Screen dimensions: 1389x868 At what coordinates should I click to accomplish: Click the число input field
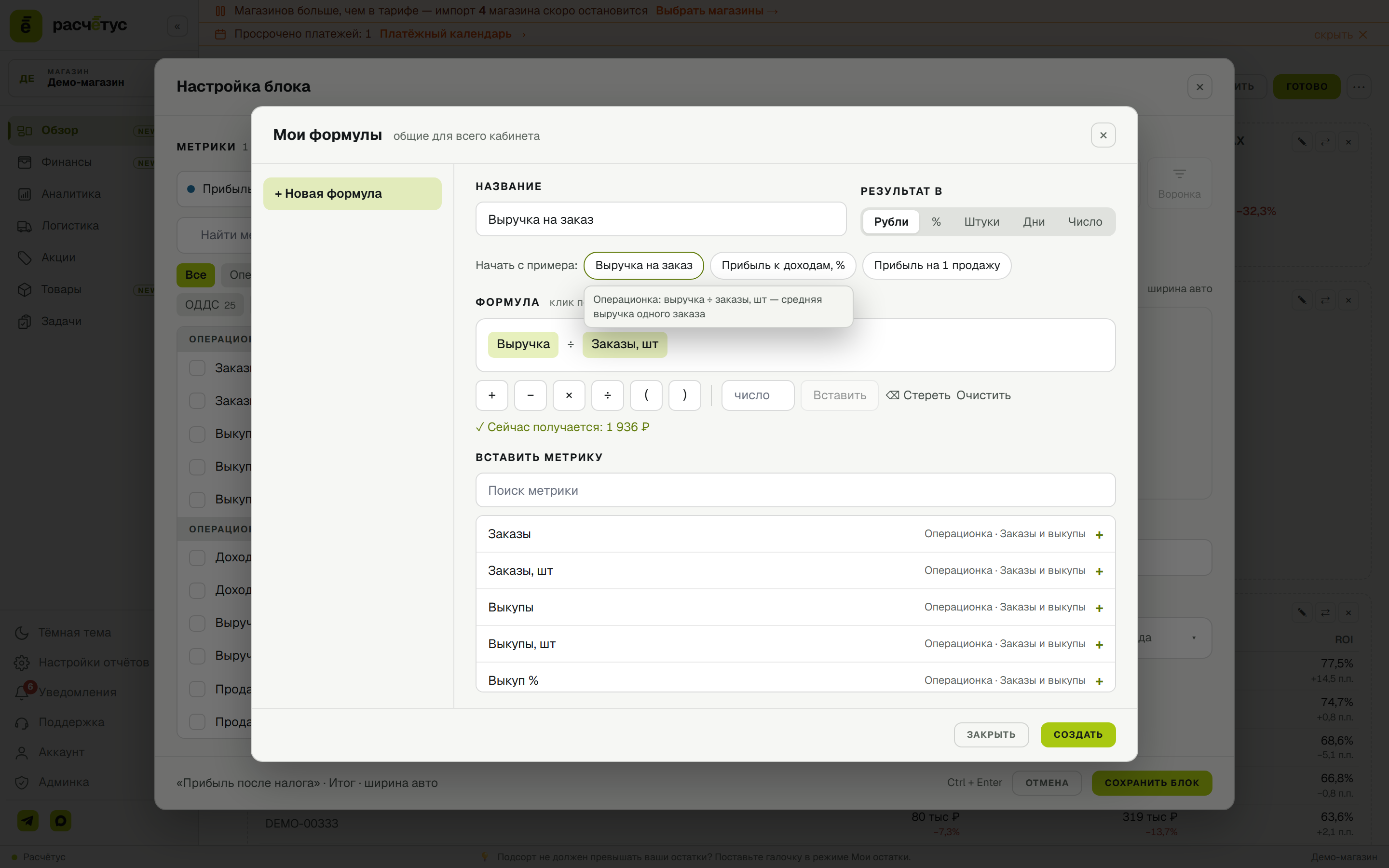[758, 395]
